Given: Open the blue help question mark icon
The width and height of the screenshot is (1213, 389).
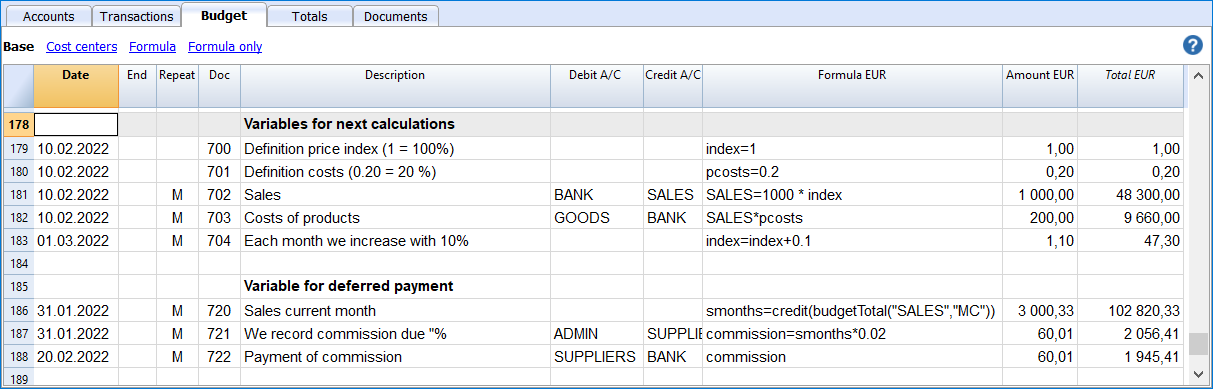Looking at the screenshot, I should coord(1192,45).
